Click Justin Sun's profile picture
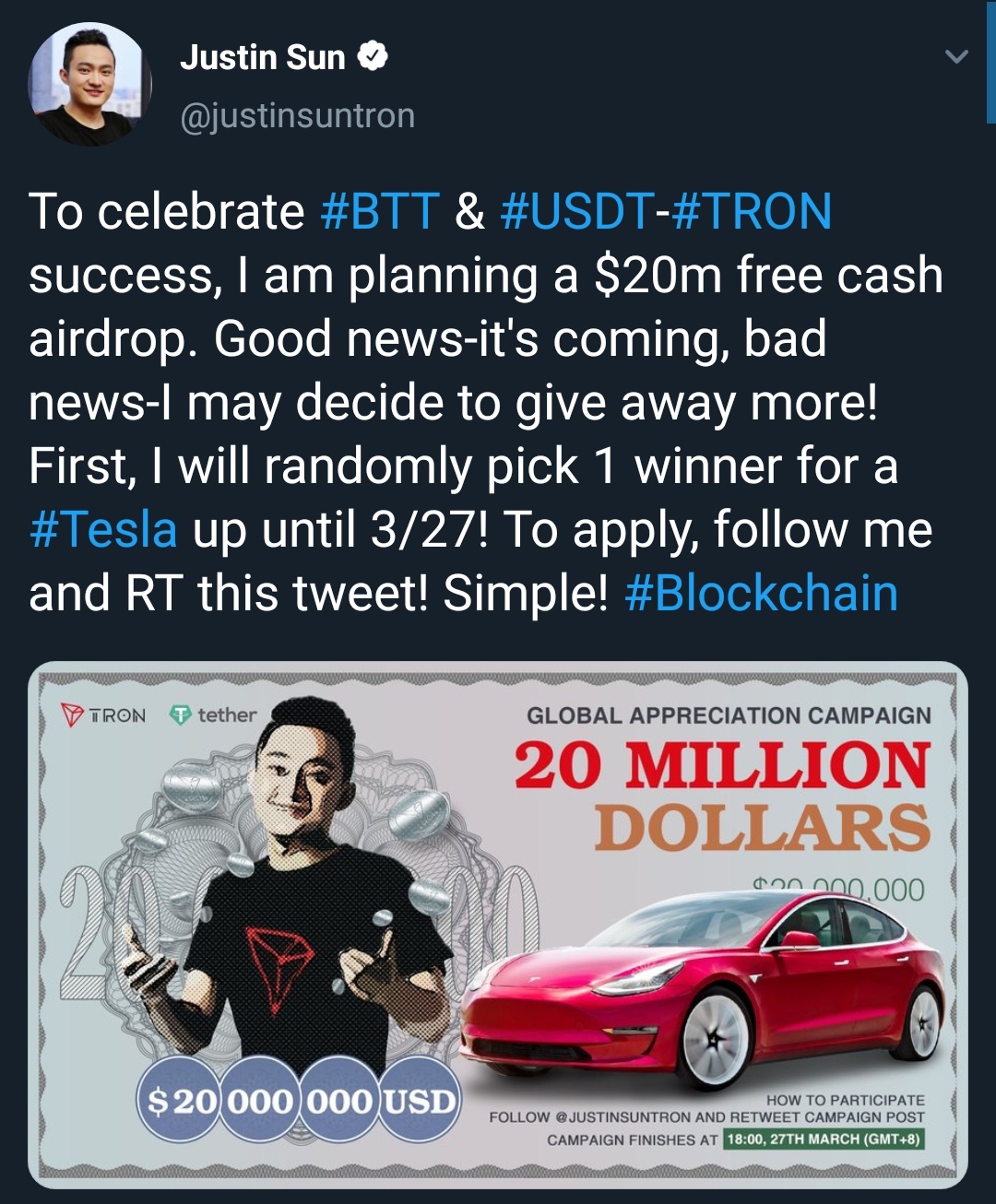 coord(92,78)
